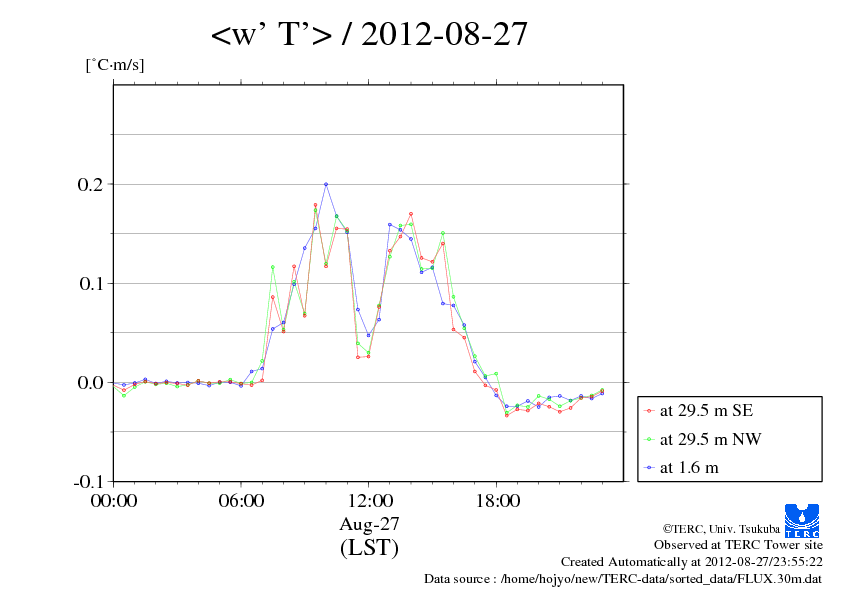Click the 'Aug-27' date label
842x595 pixels.
tap(369, 524)
